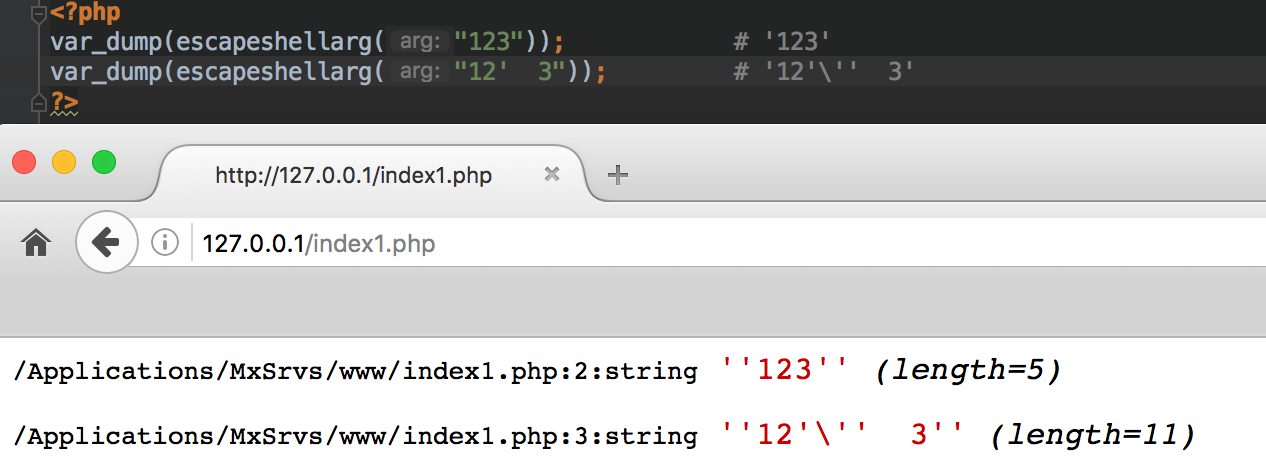Click the # '123' comment in editor
This screenshot has height=474, width=1266.
coord(782,43)
